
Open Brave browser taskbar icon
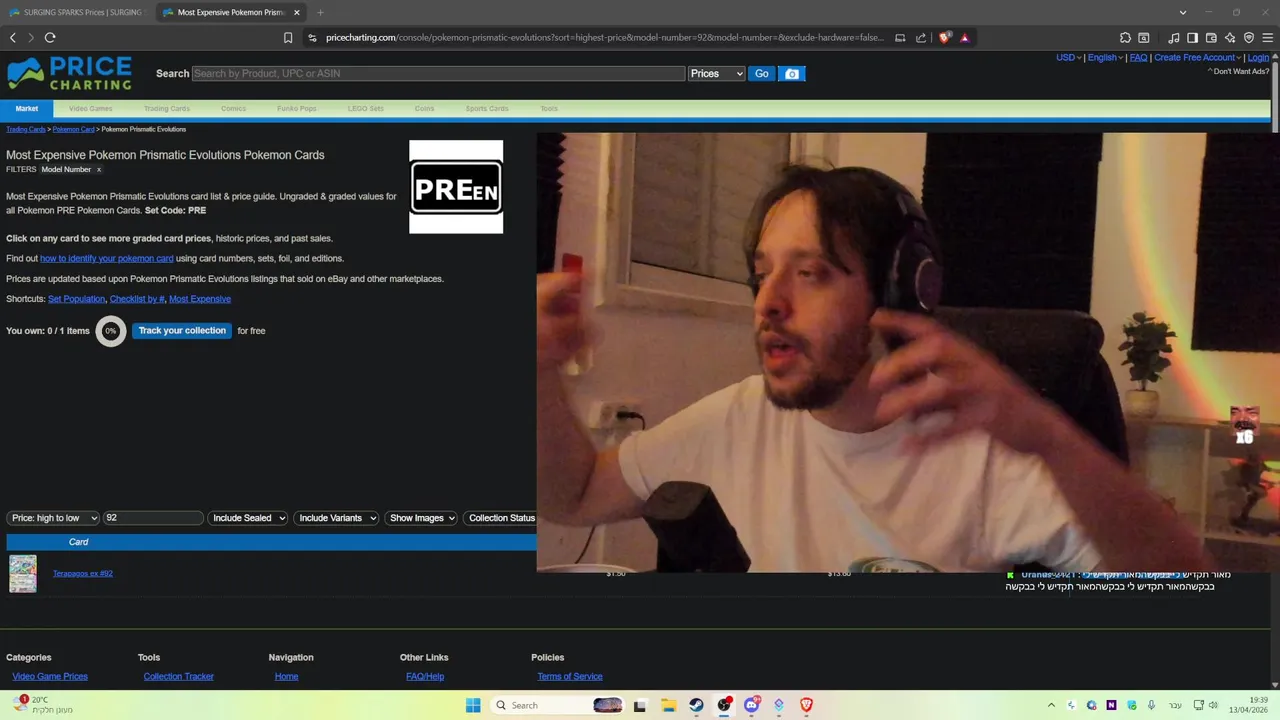806,705
